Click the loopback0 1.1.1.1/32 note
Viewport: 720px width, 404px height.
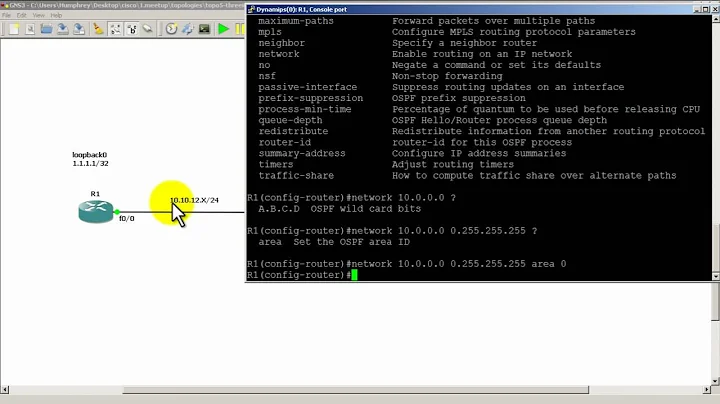click(90, 159)
